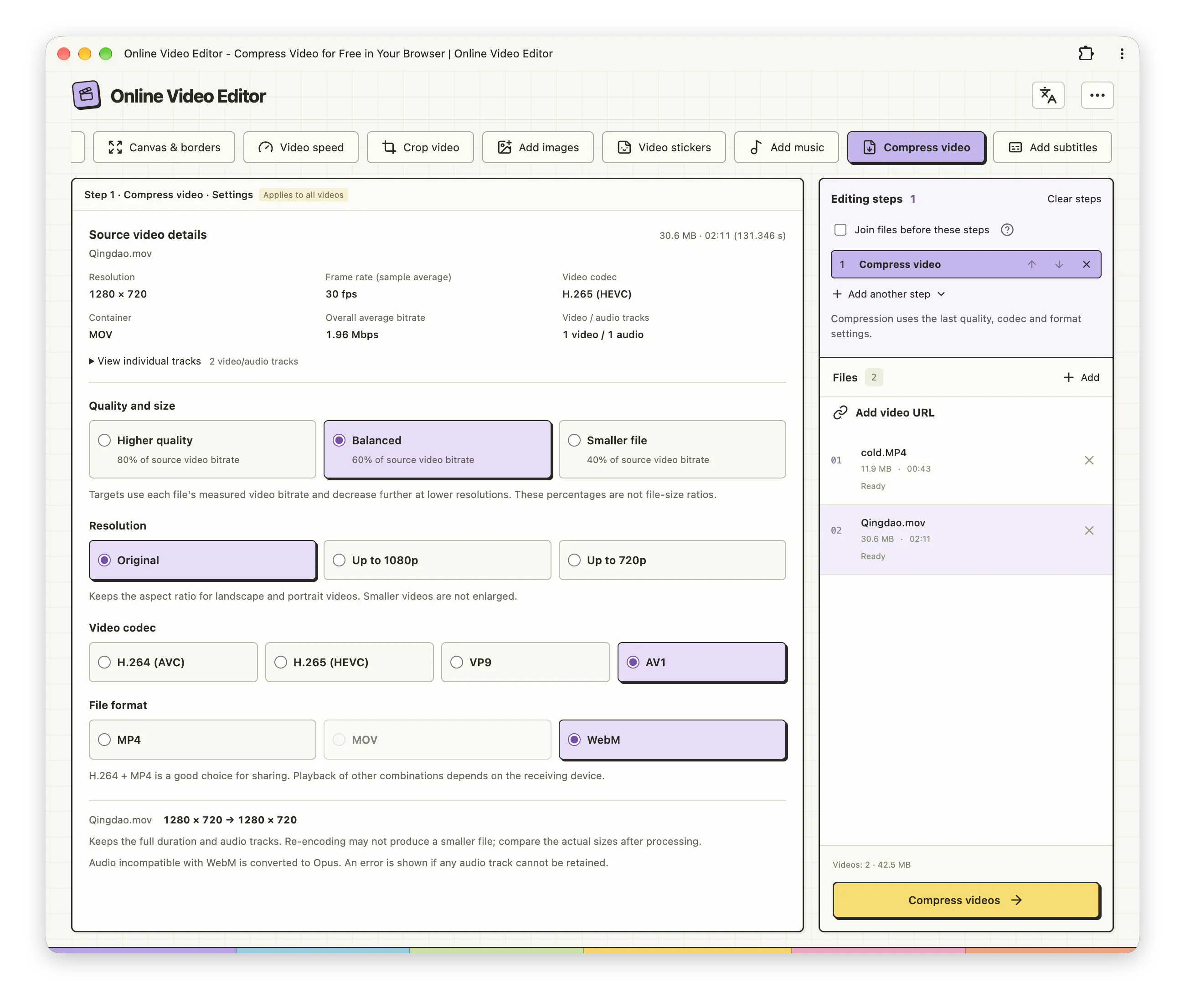Open the Video stickers tab
Screen dimensions: 1185x1008
coord(663,148)
